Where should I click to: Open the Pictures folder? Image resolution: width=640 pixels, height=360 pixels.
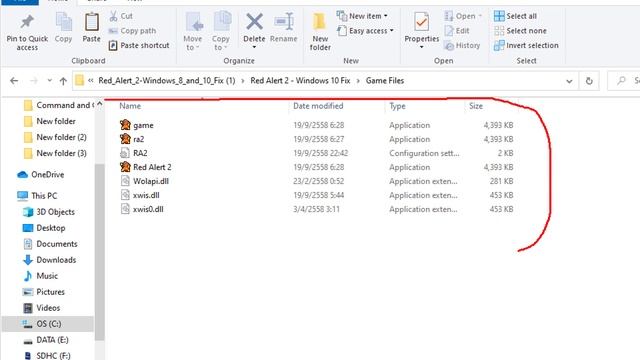click(x=44, y=292)
